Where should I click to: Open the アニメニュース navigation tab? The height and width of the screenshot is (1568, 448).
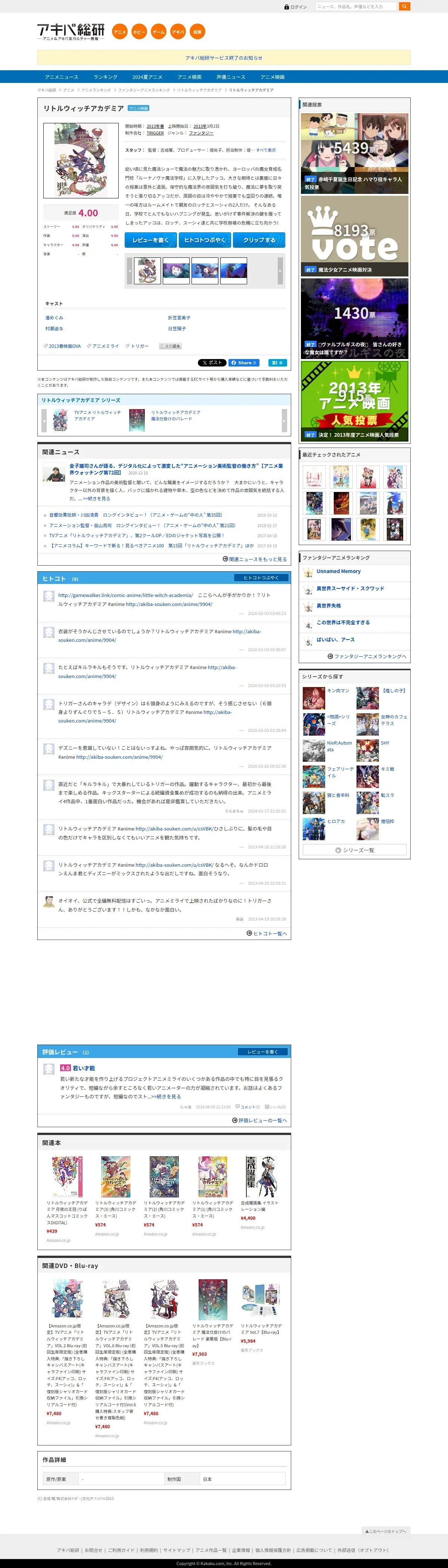(61, 77)
